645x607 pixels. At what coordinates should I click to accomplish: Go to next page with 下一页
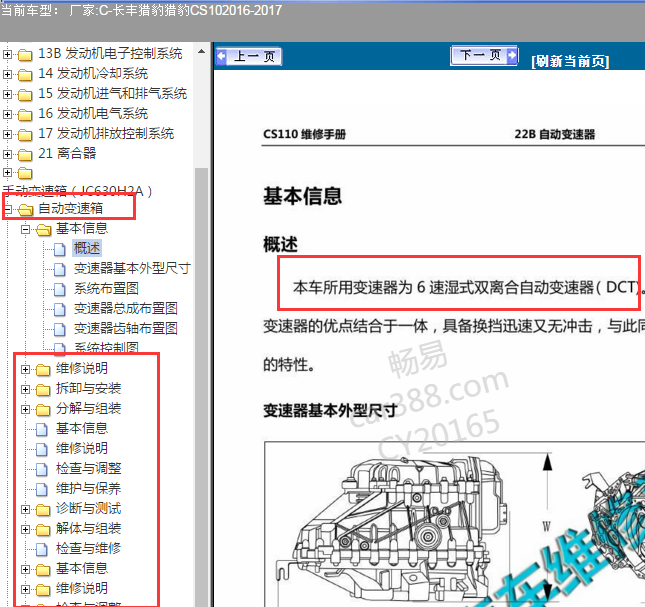point(484,55)
